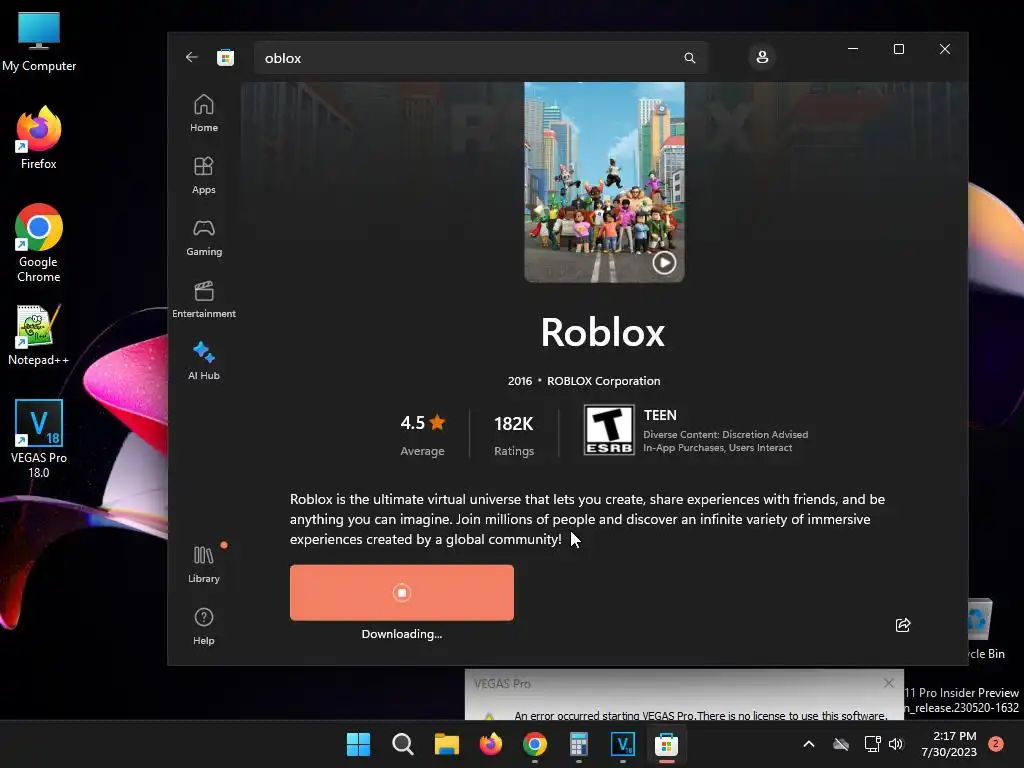
Task: Click the 'Downloading...' status text
Action: coord(402,634)
